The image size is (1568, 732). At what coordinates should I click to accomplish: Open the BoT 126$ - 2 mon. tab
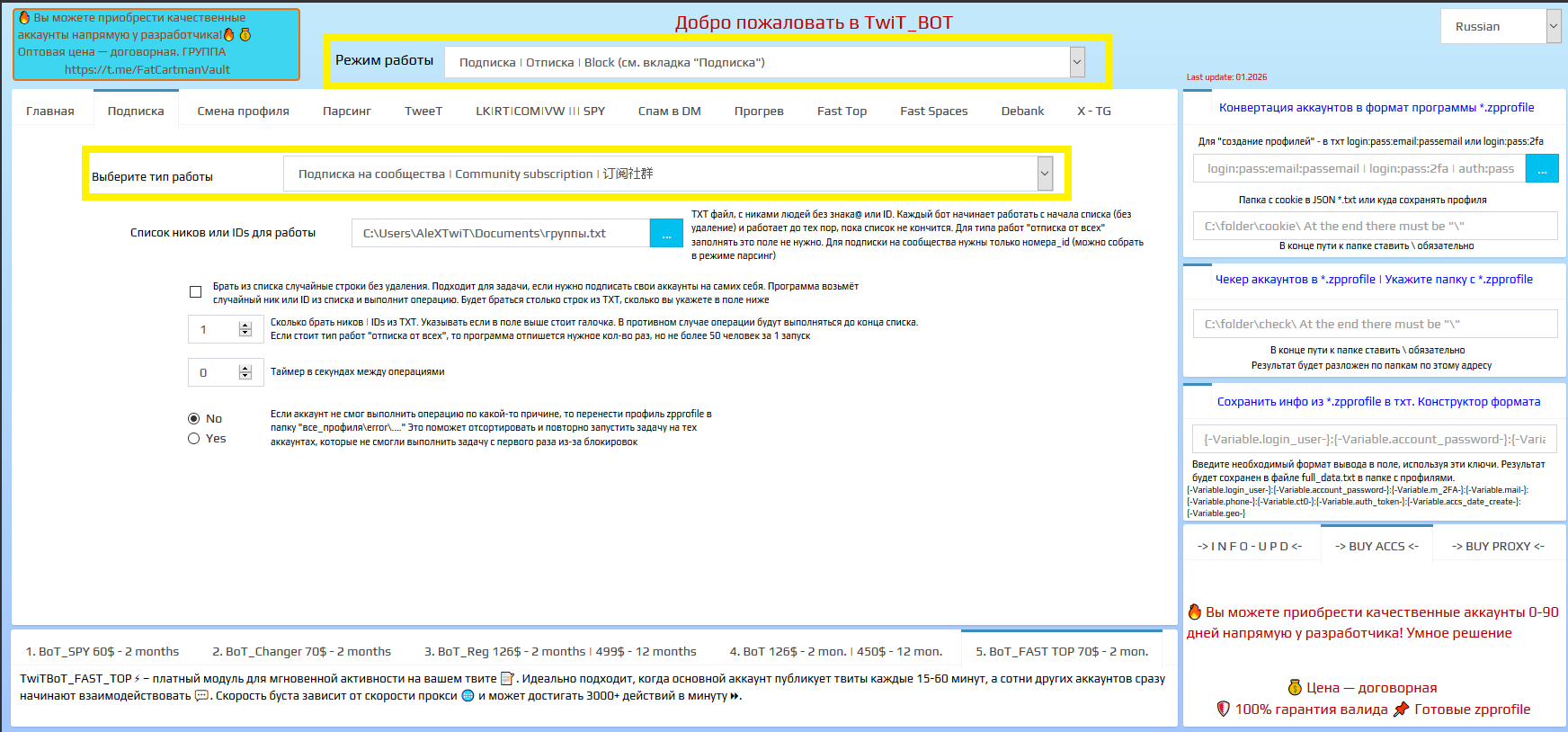click(x=836, y=652)
